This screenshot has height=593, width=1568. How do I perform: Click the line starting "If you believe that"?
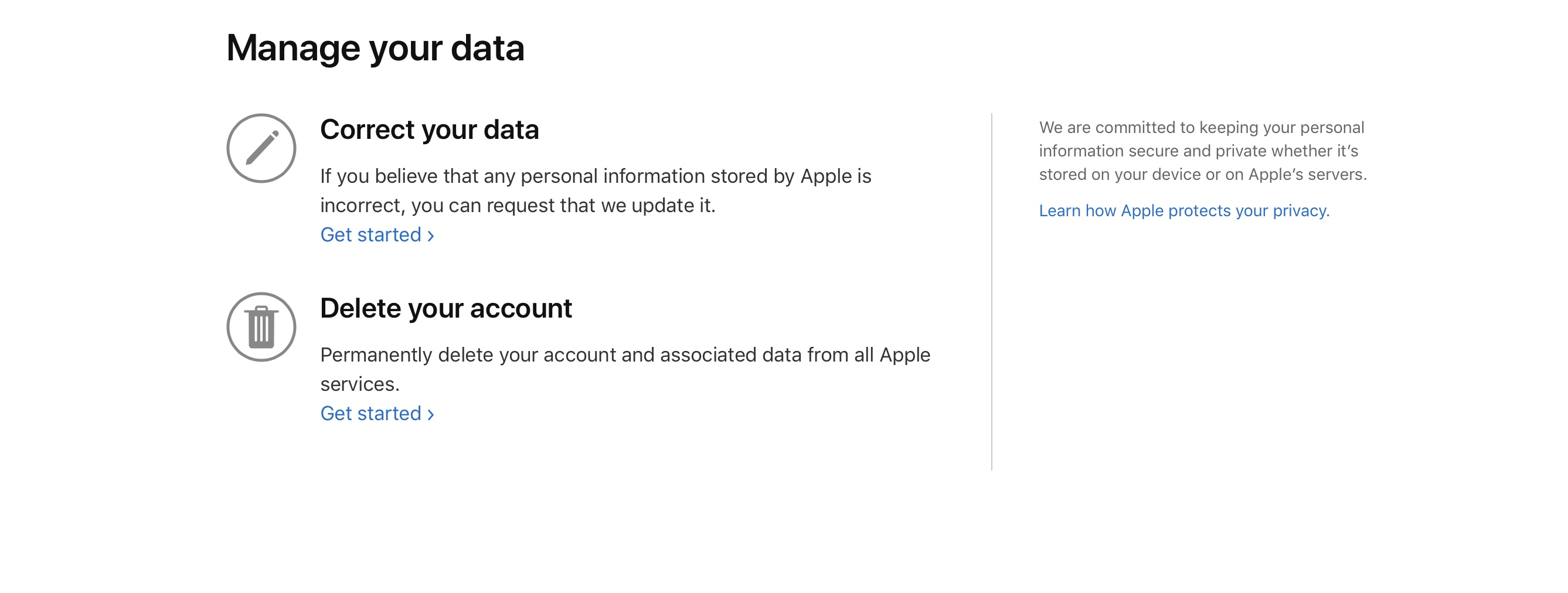[596, 176]
